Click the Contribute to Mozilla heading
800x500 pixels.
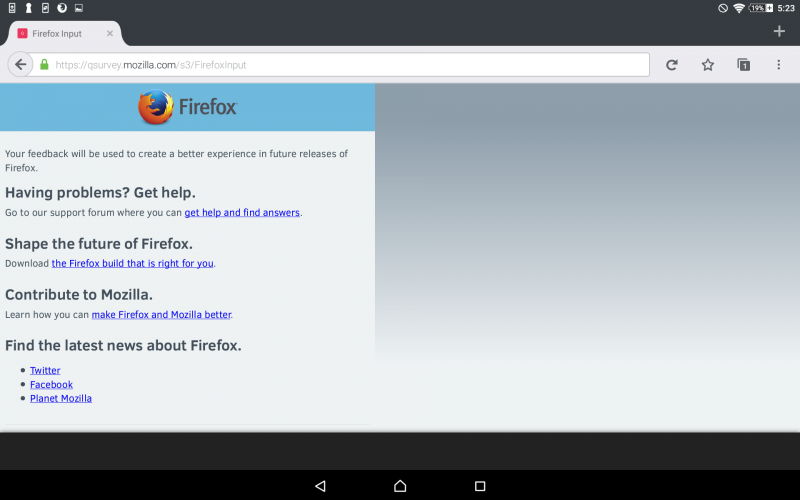pos(79,294)
